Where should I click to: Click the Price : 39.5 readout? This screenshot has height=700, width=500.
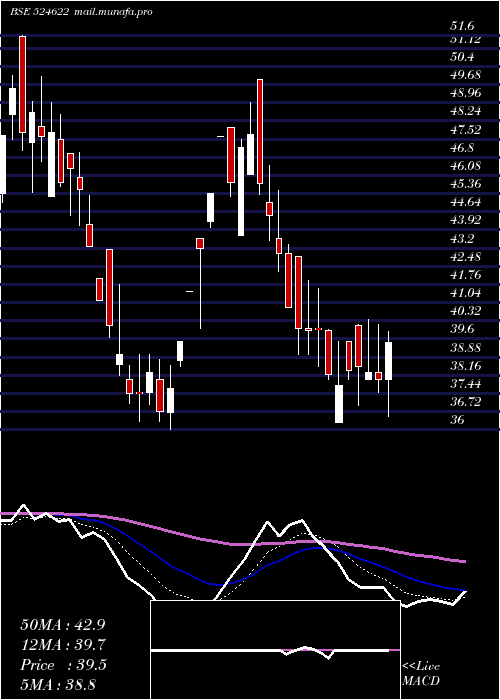click(63, 665)
